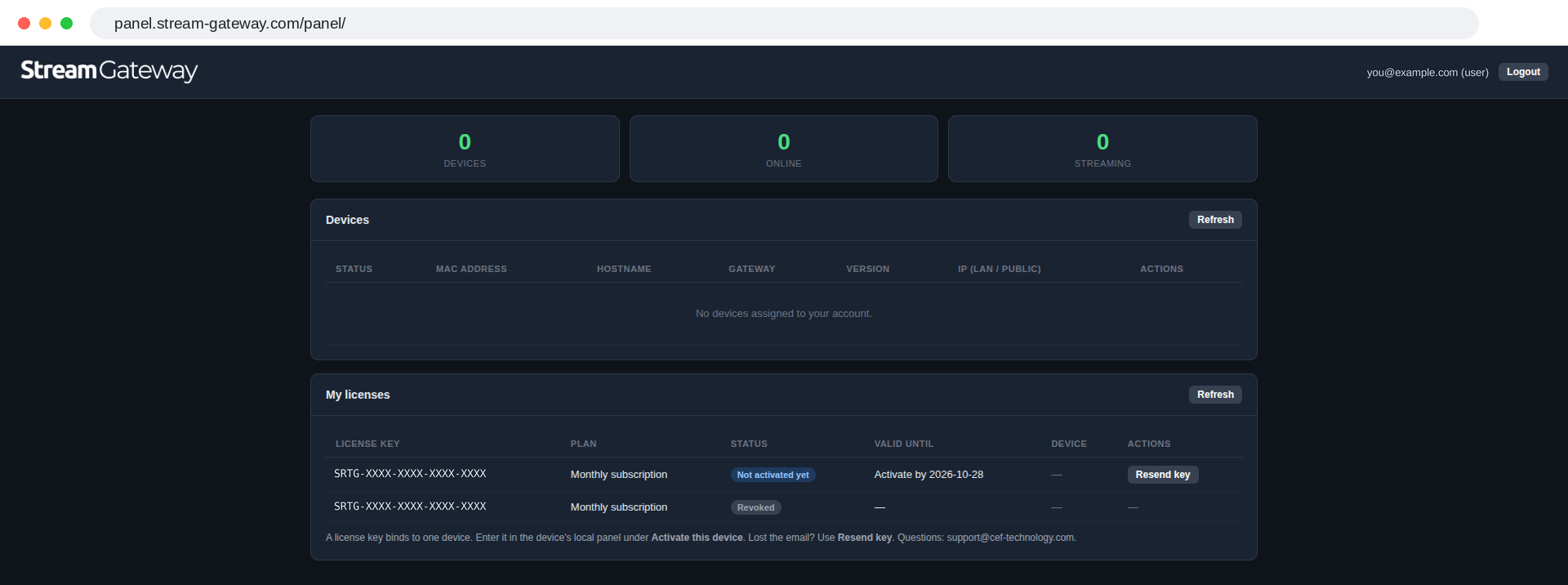Click the DEVICE column header in licenses

[1069, 444]
